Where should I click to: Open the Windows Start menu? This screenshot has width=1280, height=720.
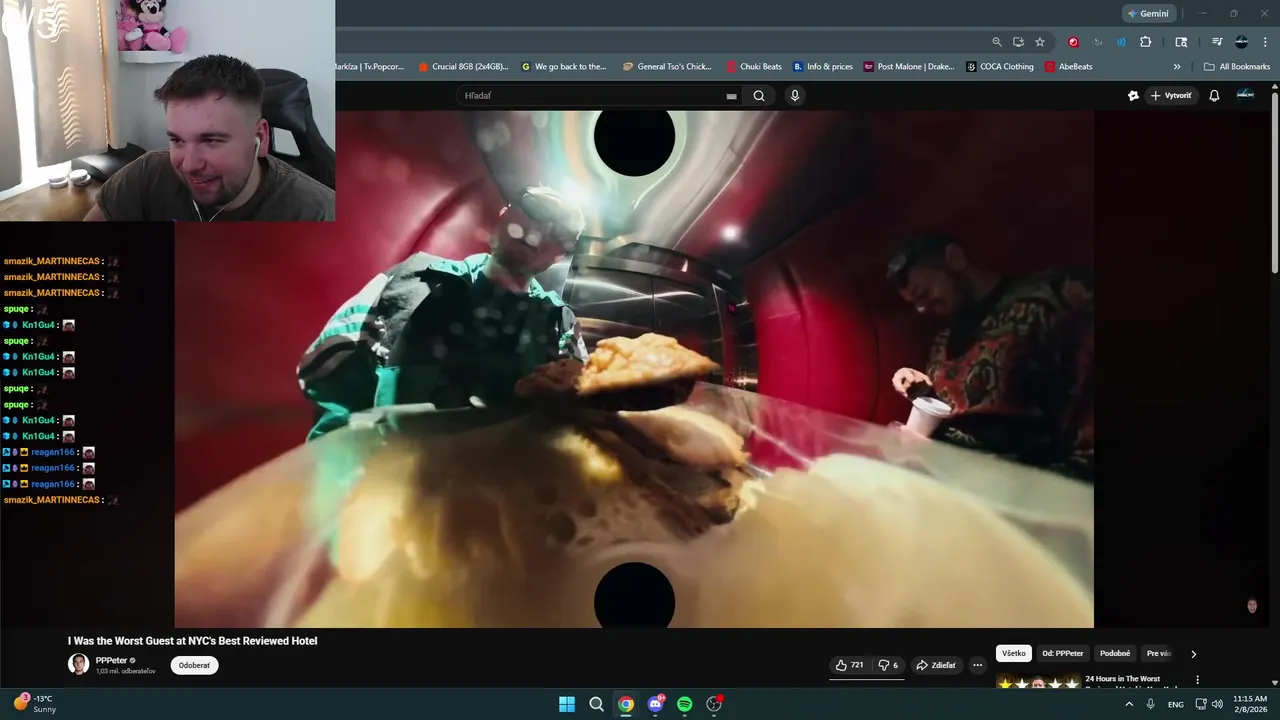coord(567,704)
